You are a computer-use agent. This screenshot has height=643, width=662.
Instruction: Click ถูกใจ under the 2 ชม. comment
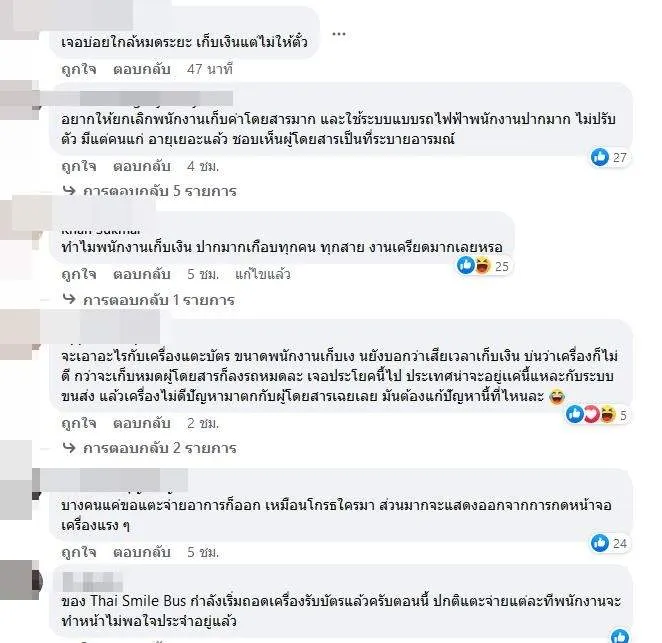(79, 423)
